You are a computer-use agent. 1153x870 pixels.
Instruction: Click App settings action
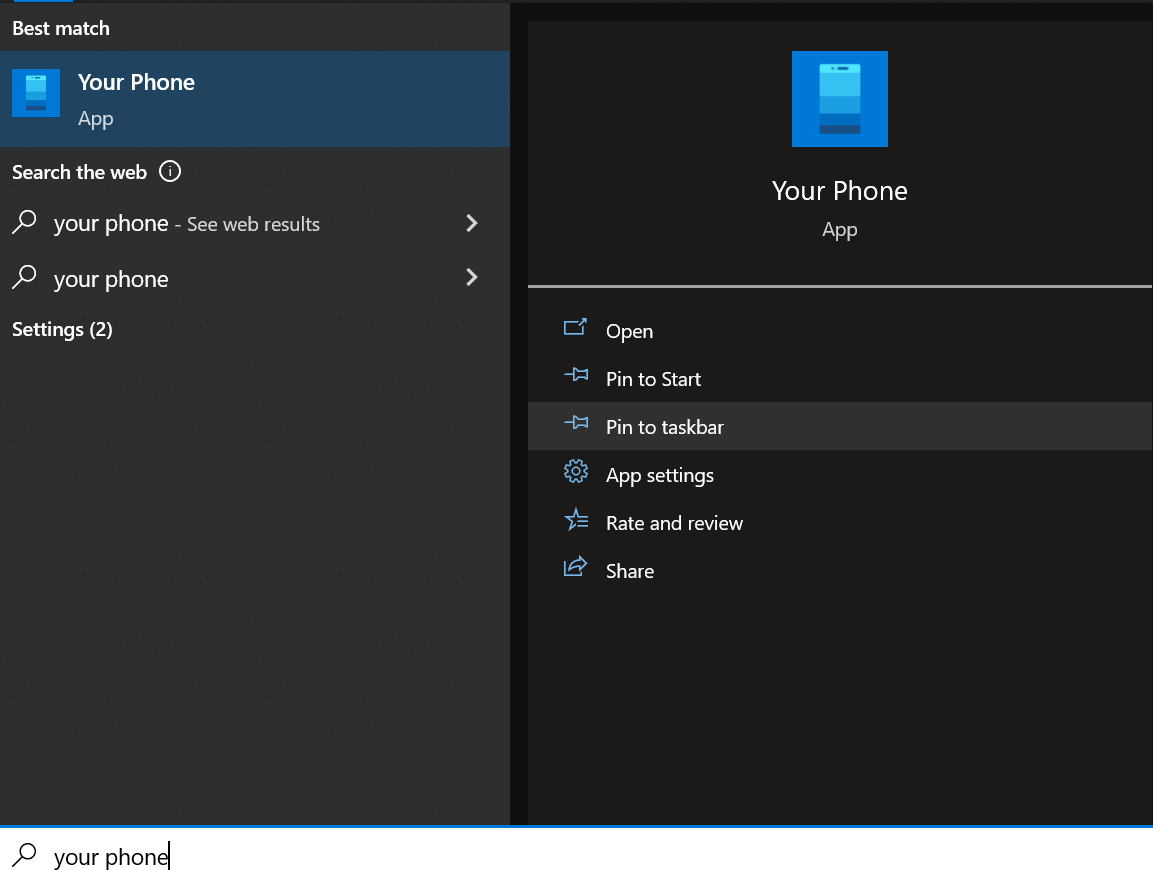(x=659, y=474)
